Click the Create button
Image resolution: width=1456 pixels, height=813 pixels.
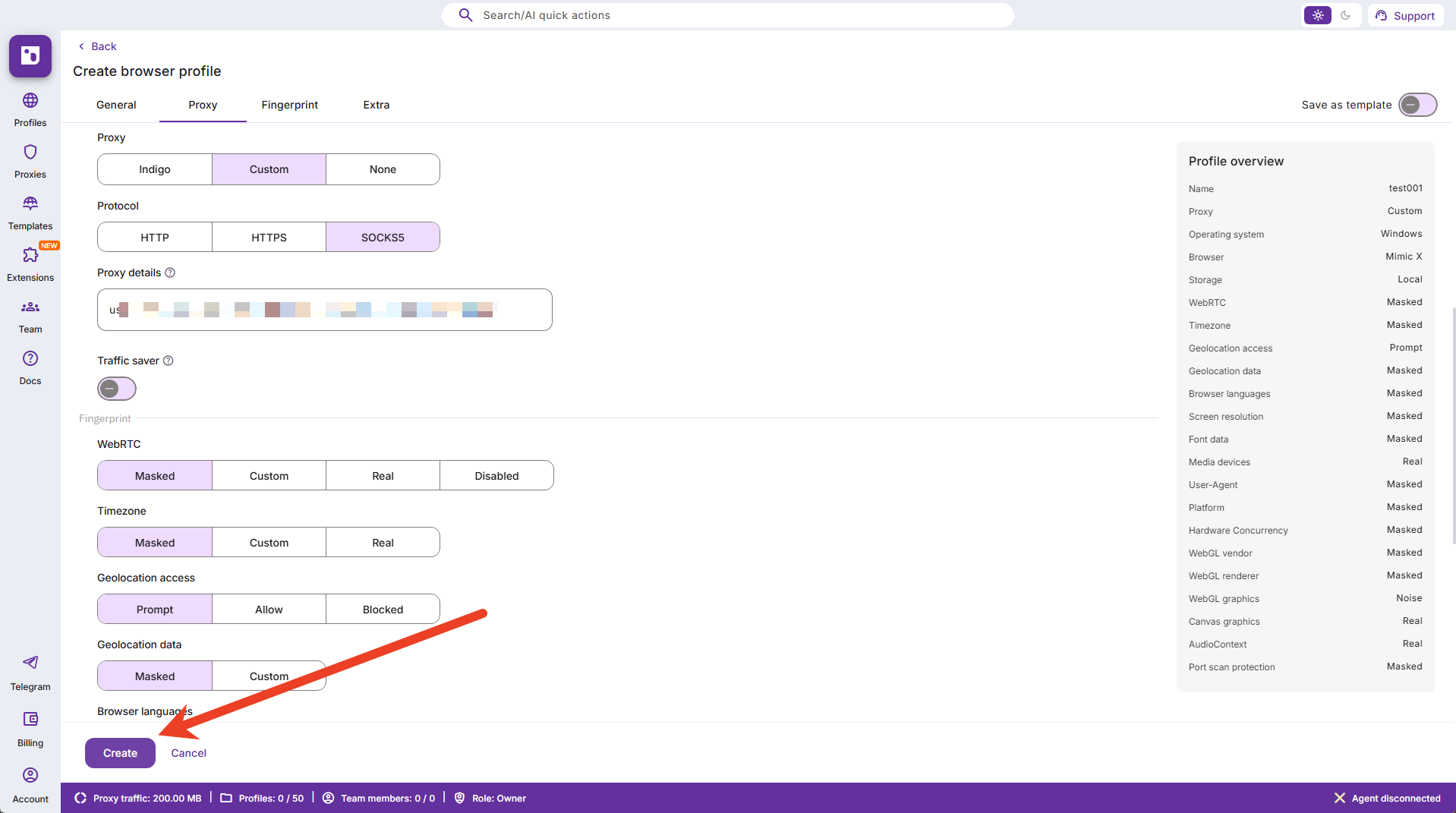(120, 753)
